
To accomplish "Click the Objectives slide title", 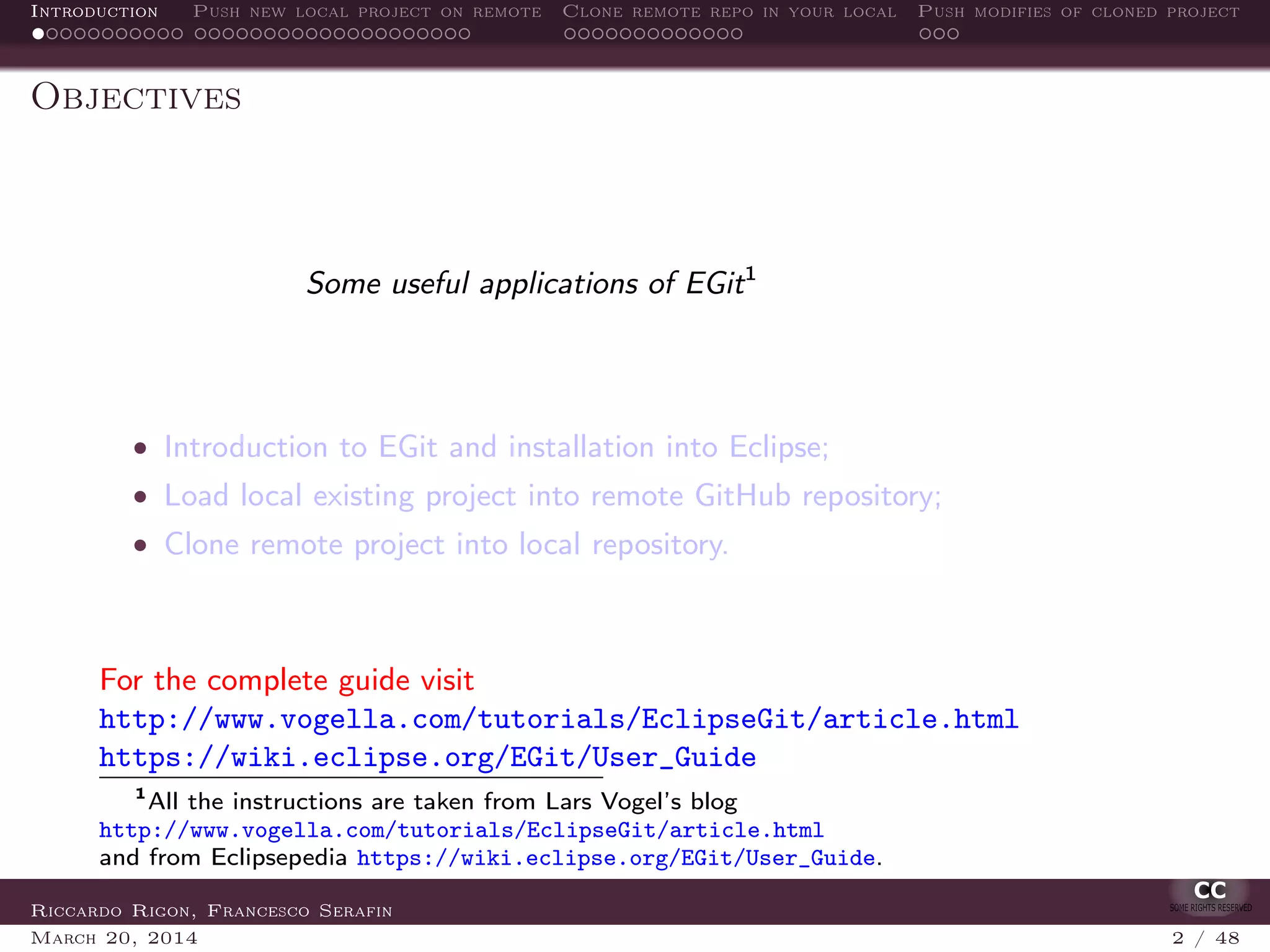I will tap(136, 97).
